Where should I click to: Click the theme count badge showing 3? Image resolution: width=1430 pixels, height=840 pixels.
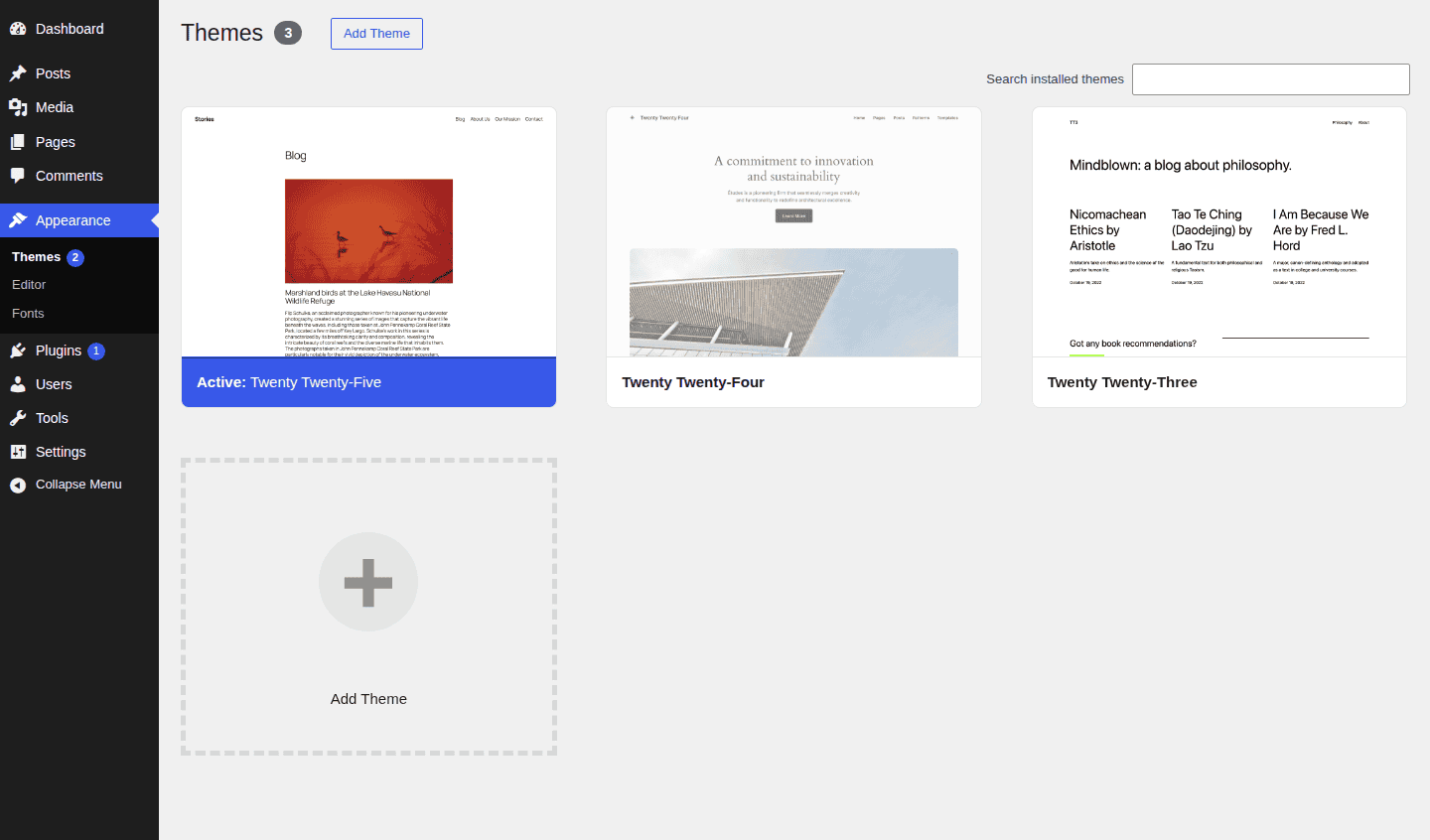click(288, 33)
